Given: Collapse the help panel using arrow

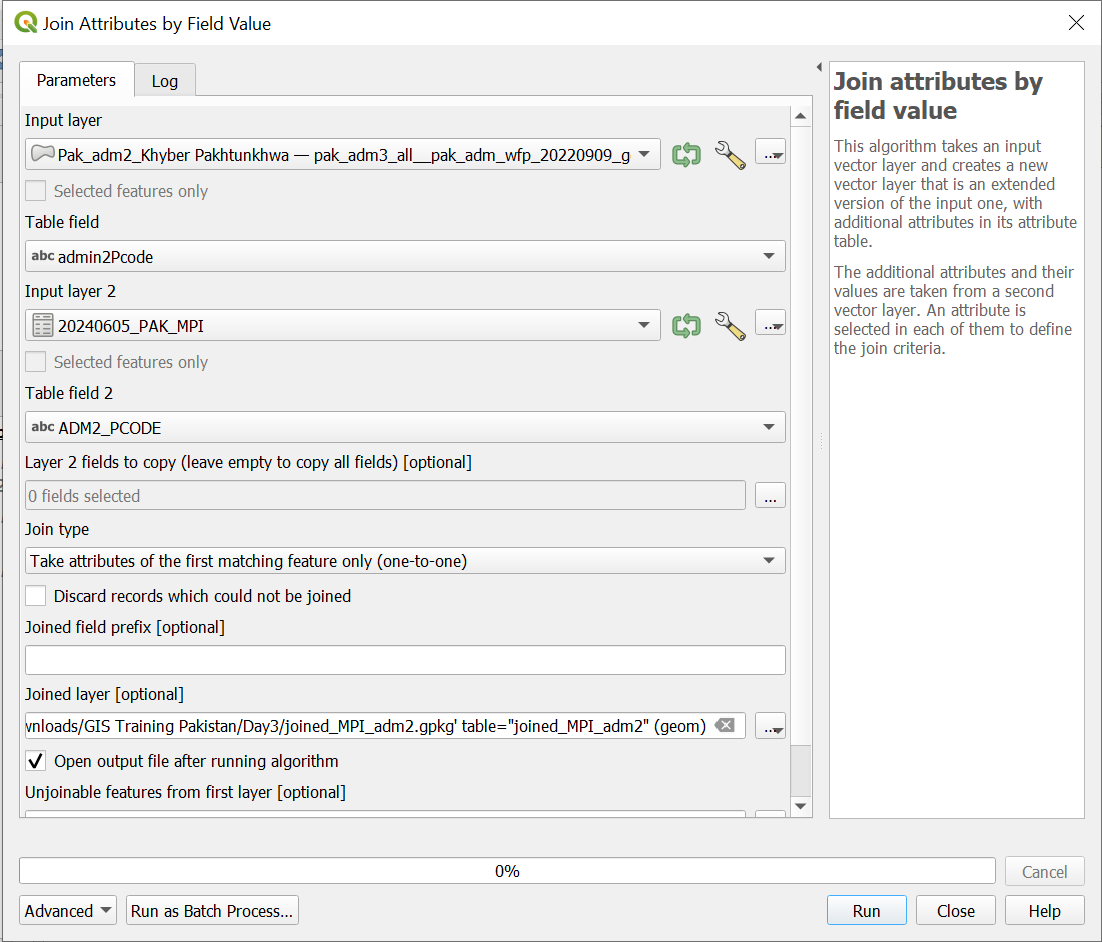Looking at the screenshot, I should [819, 67].
